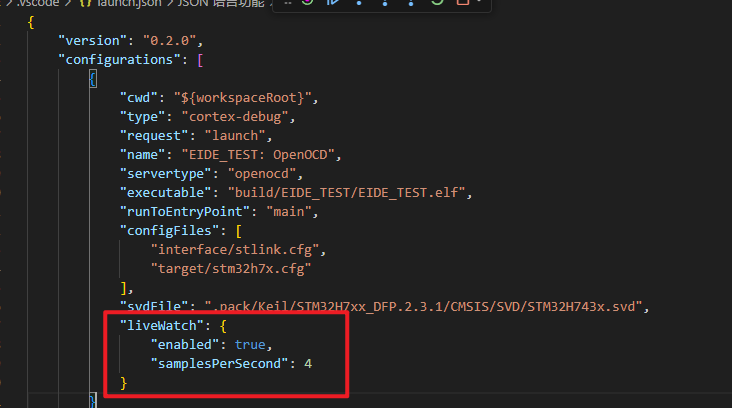The width and height of the screenshot is (732, 408).
Task: Click the "target/stm32h7x.cfg" entry
Action: coord(231,269)
